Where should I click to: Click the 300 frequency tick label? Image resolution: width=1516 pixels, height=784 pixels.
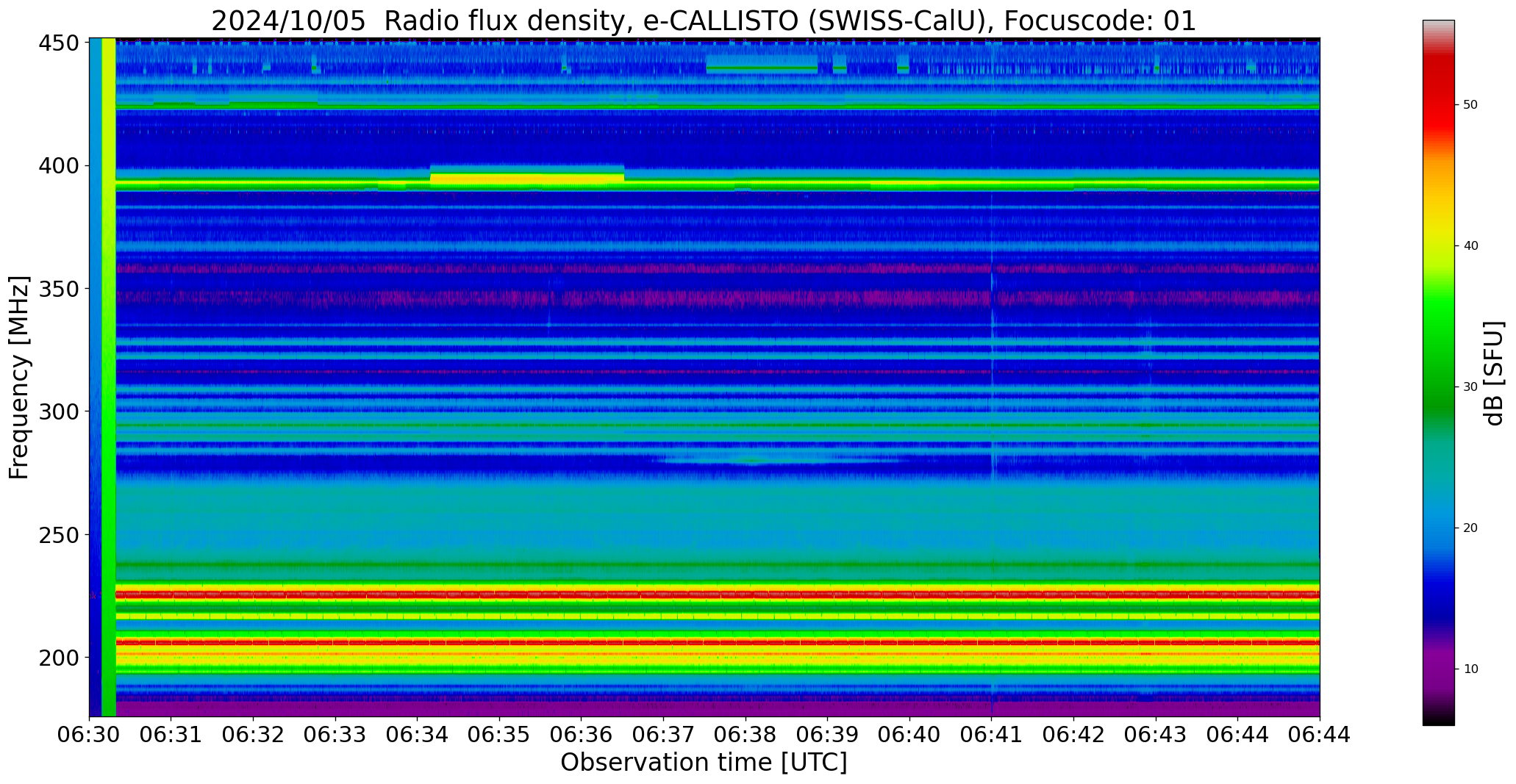tap(59, 411)
